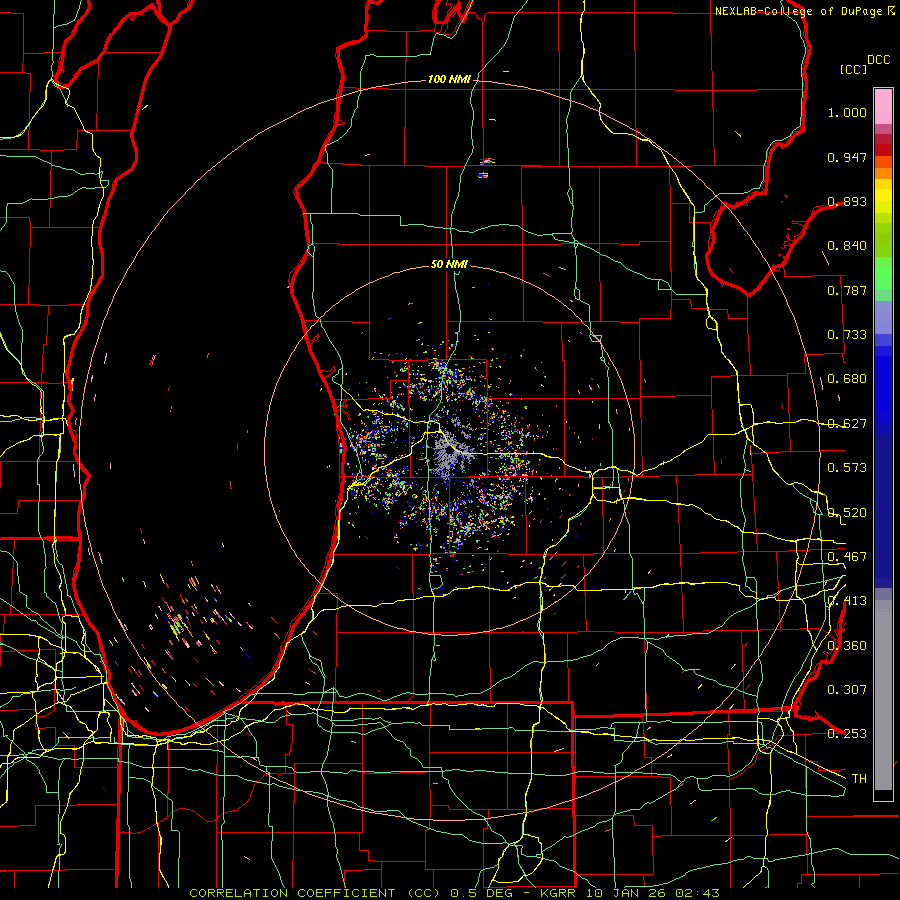Image resolution: width=900 pixels, height=900 pixels.
Task: Select the 0.253 legend value
Action: click(x=847, y=734)
